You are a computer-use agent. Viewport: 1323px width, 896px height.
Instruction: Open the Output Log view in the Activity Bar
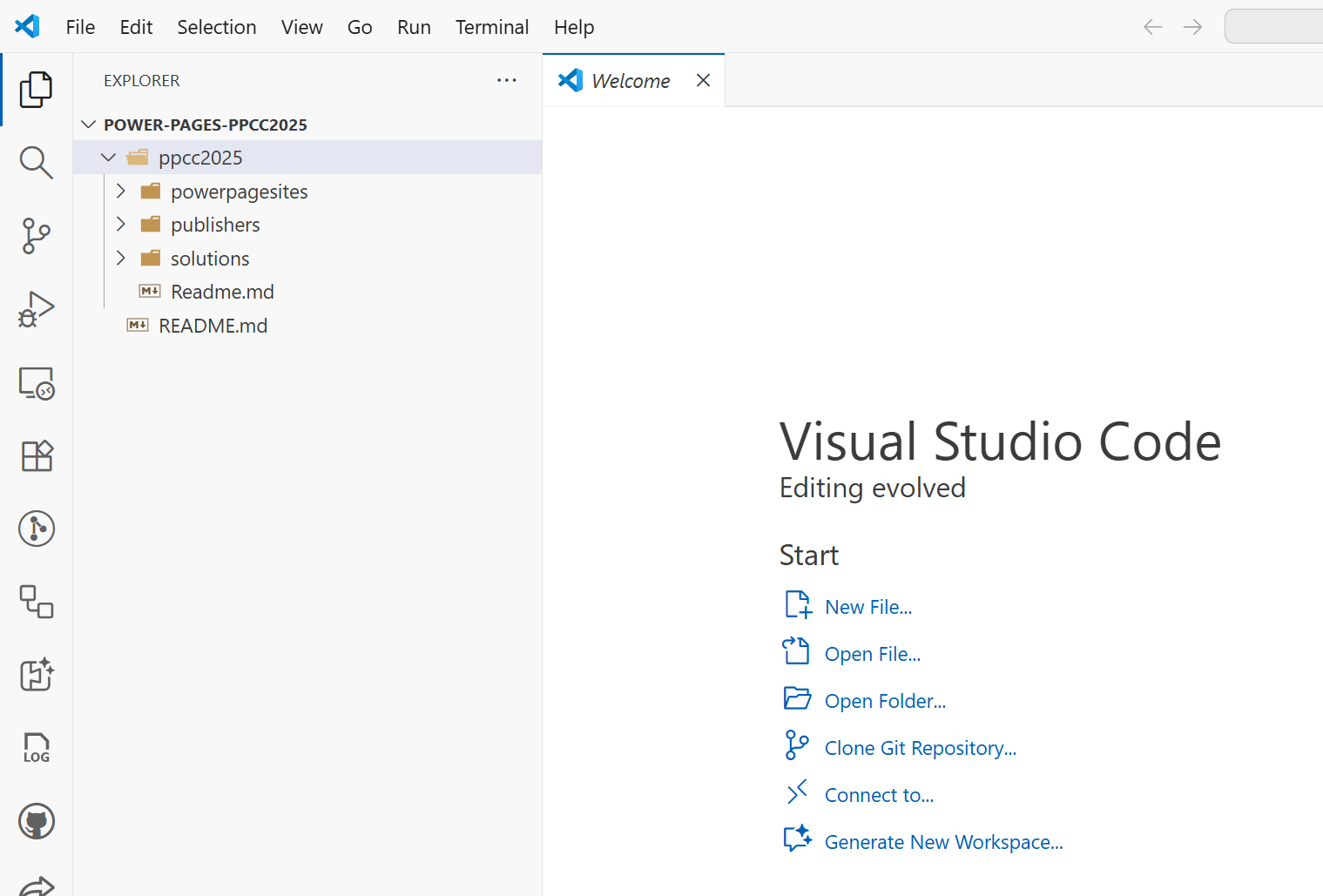pos(36,747)
